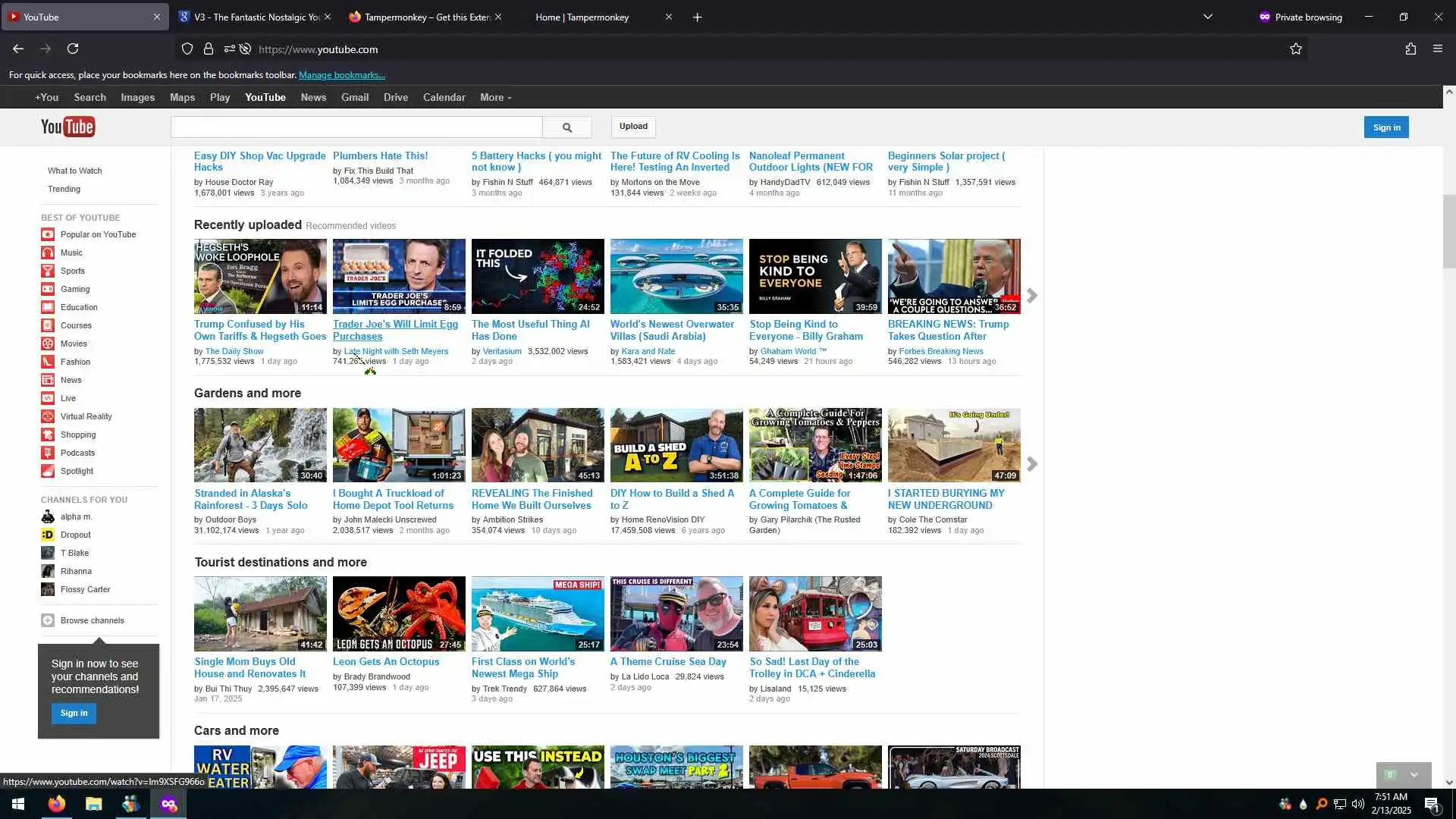Advance the Gardens and more row arrow
The height and width of the screenshot is (819, 1456).
point(1031,464)
